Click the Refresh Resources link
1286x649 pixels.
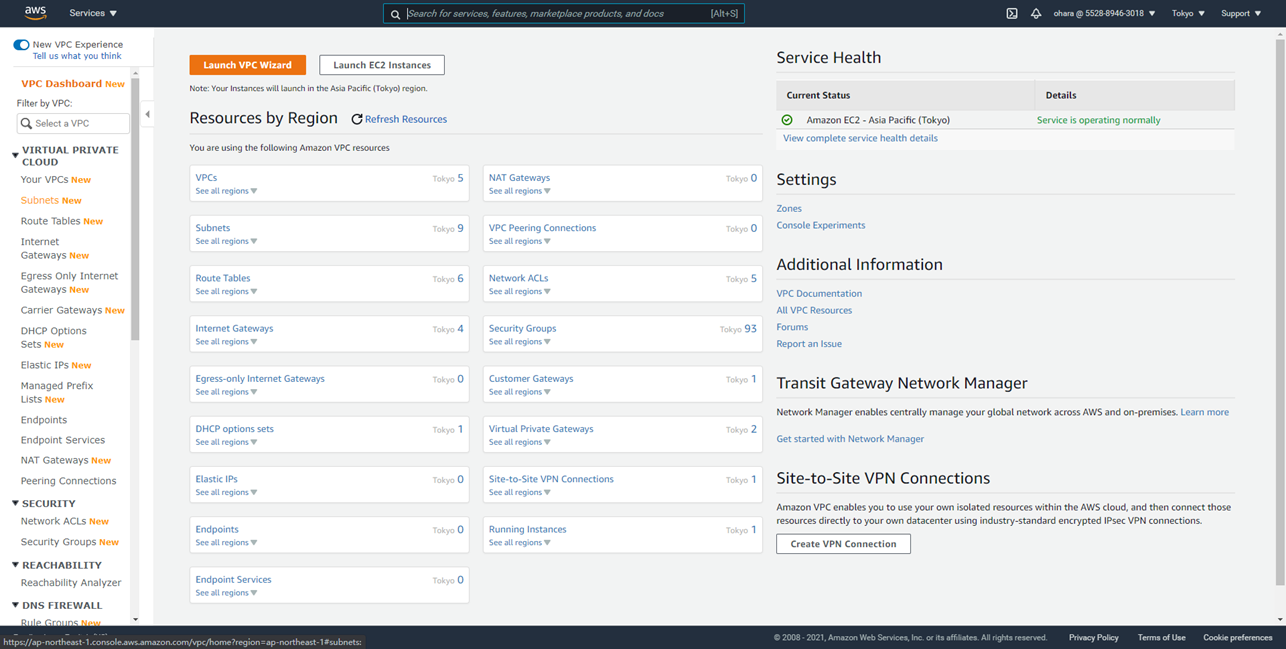(x=406, y=119)
